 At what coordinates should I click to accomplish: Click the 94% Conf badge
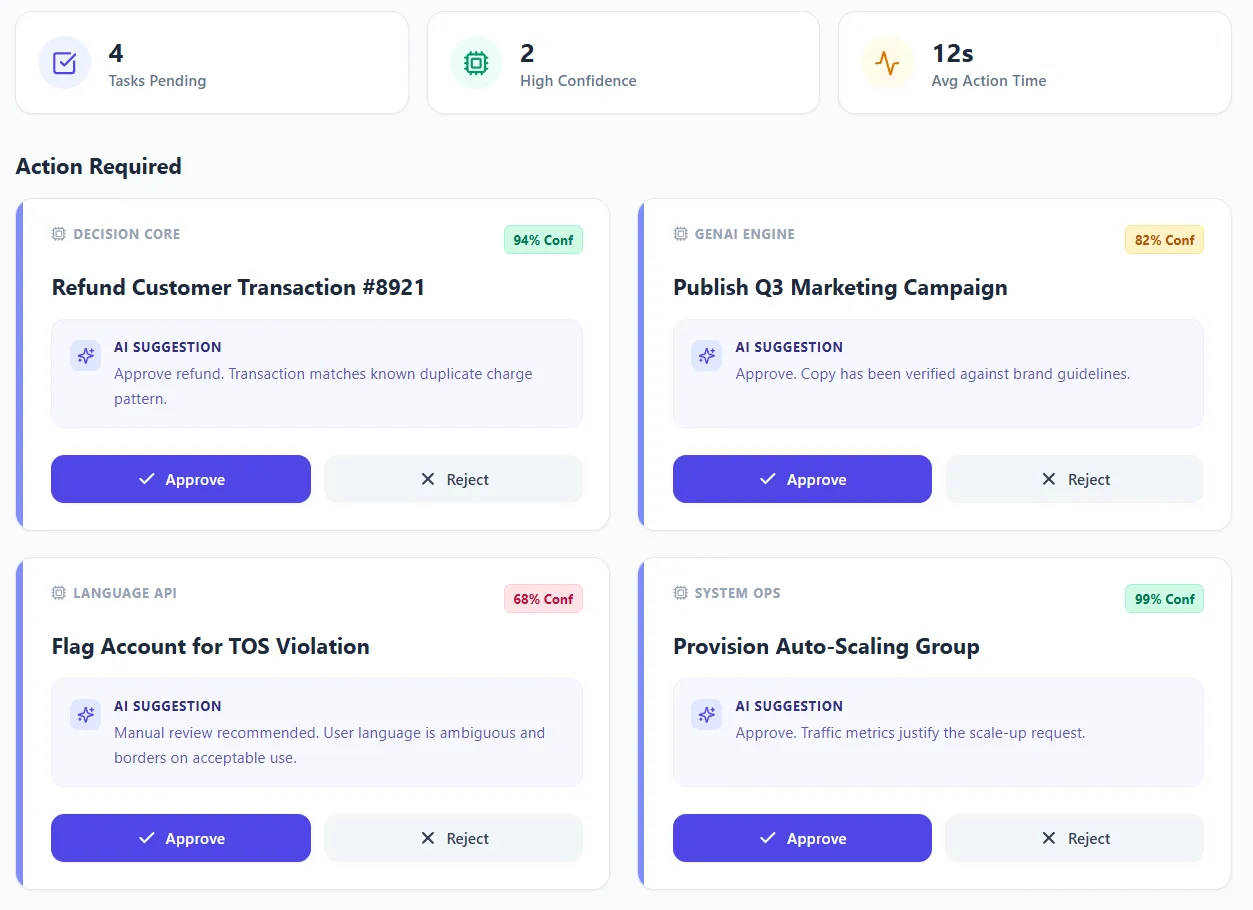[543, 240]
